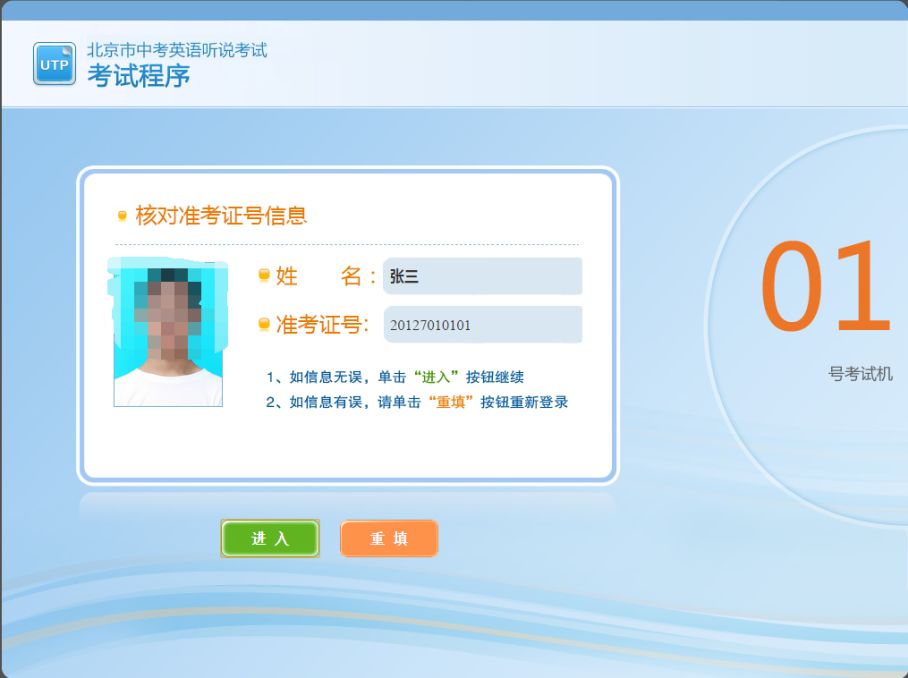Select the name field showing 张三
Screen dimensions: 908x678
click(482, 276)
